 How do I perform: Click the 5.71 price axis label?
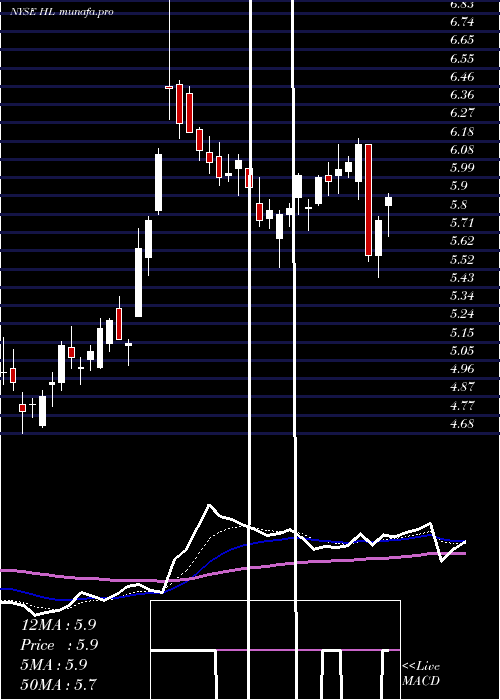462,223
